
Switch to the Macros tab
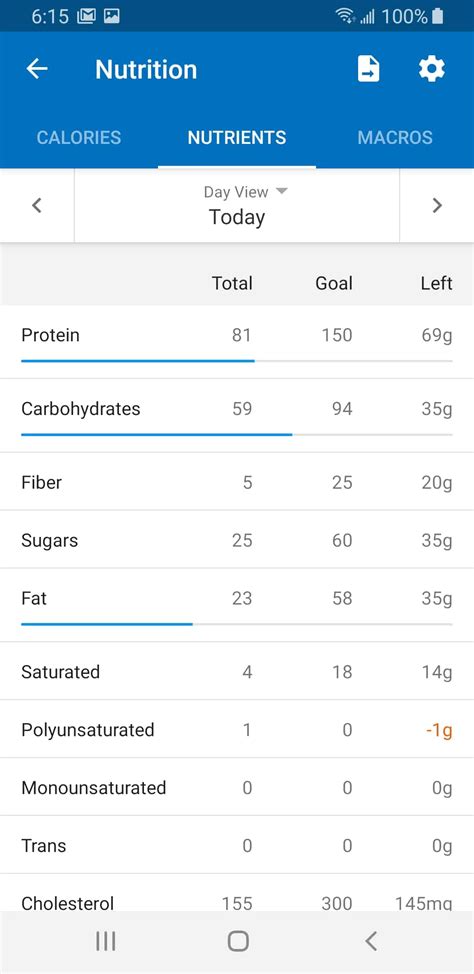coord(395,137)
